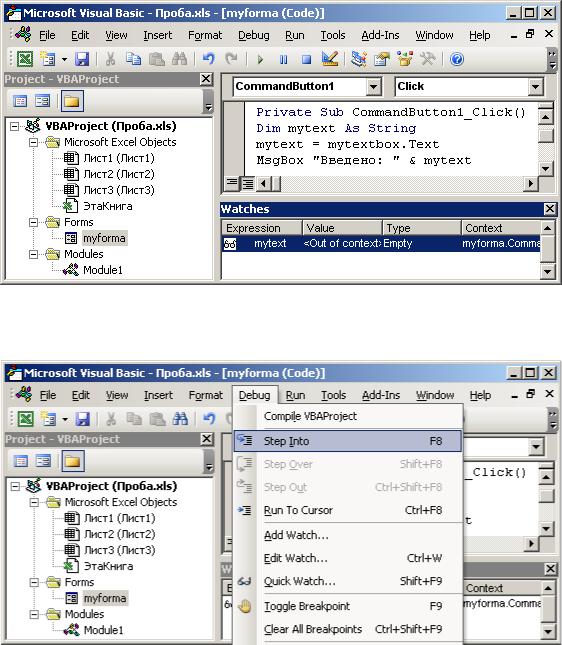Image resolution: width=562 pixels, height=645 pixels.
Task: Click Cut scissors icon in upper toolbar
Action: pyautogui.click(x=110, y=59)
